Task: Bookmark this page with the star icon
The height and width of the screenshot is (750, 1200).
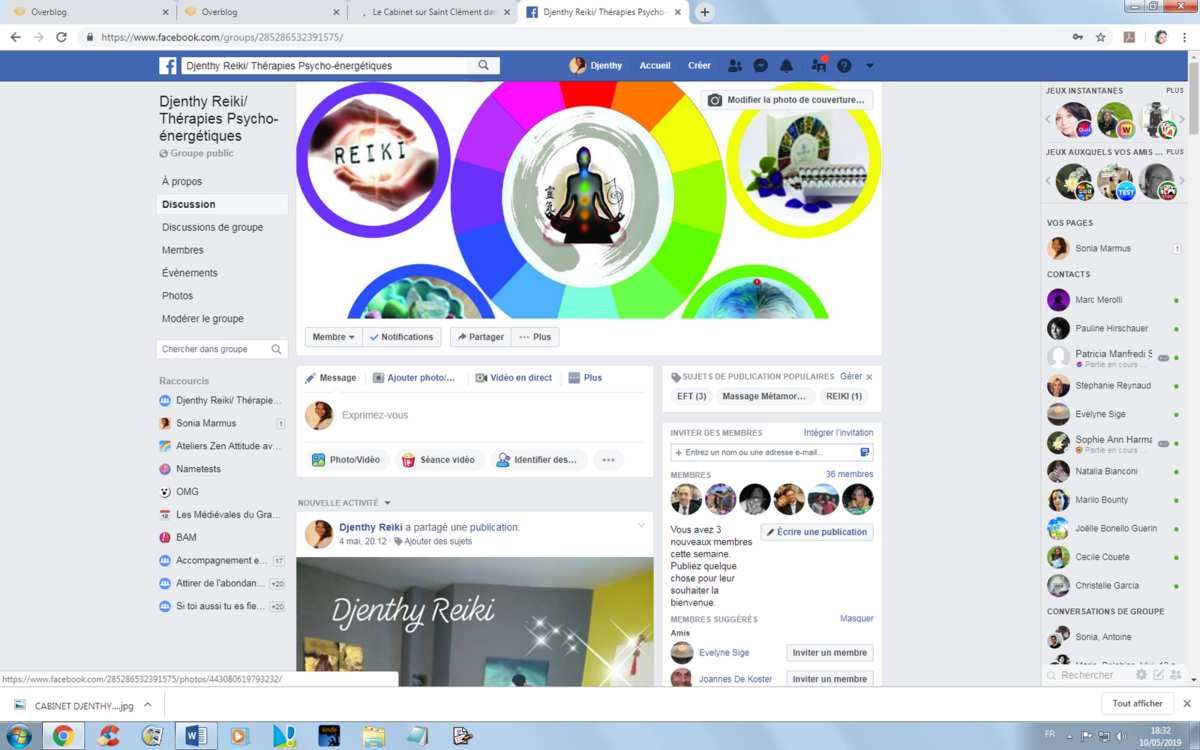Action: coord(1101,37)
